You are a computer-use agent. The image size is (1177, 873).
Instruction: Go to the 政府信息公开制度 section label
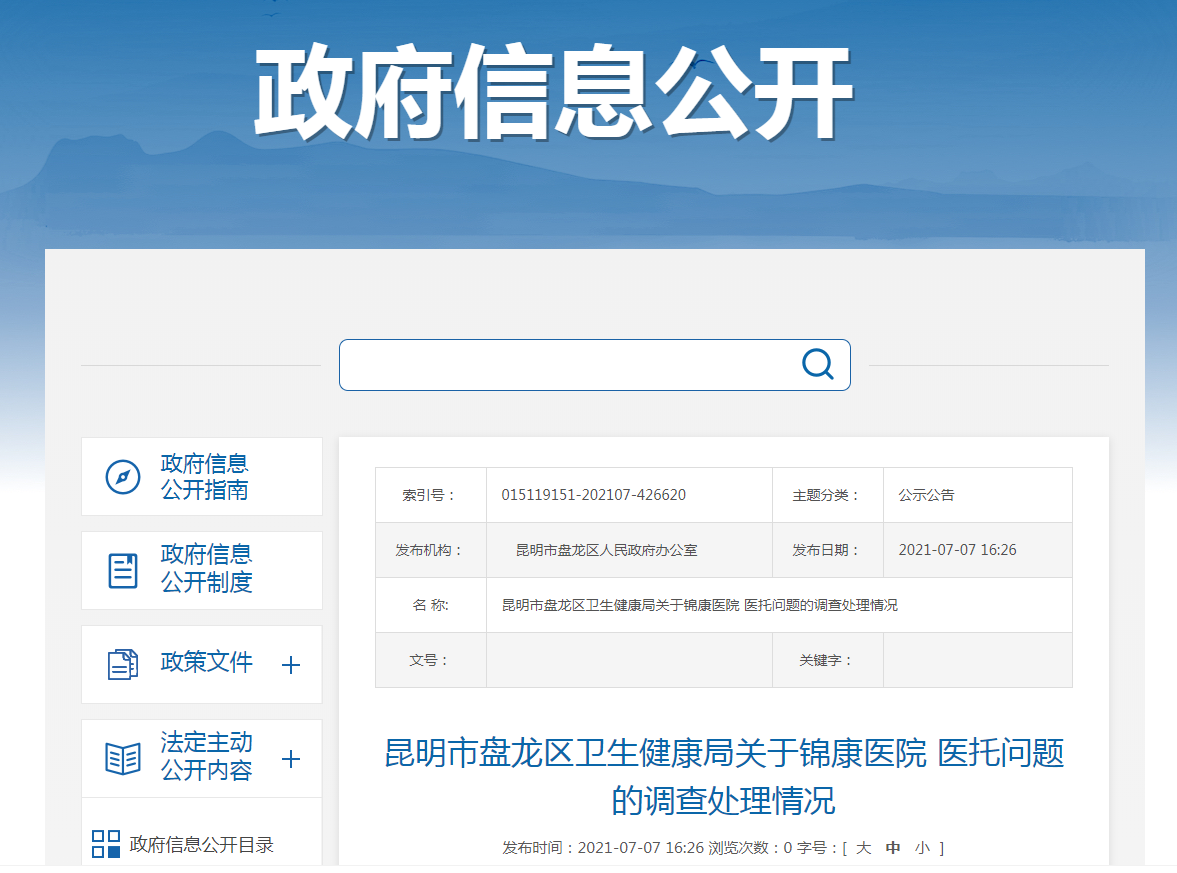point(206,569)
